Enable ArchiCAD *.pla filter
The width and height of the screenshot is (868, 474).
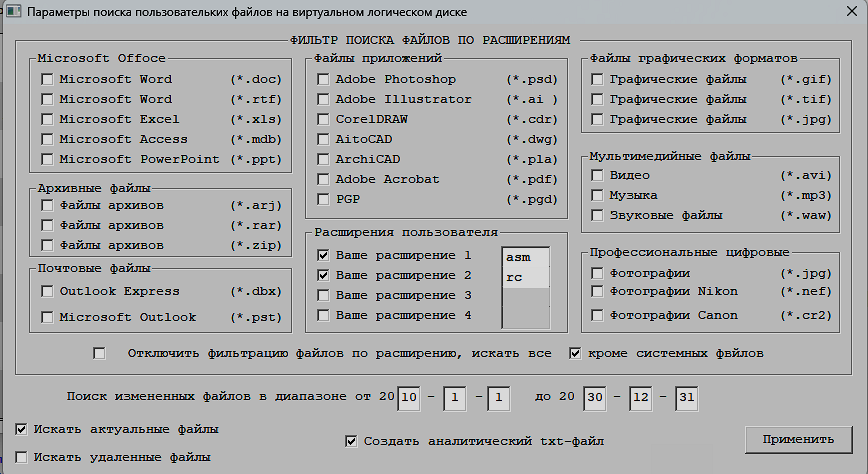coord(323,159)
